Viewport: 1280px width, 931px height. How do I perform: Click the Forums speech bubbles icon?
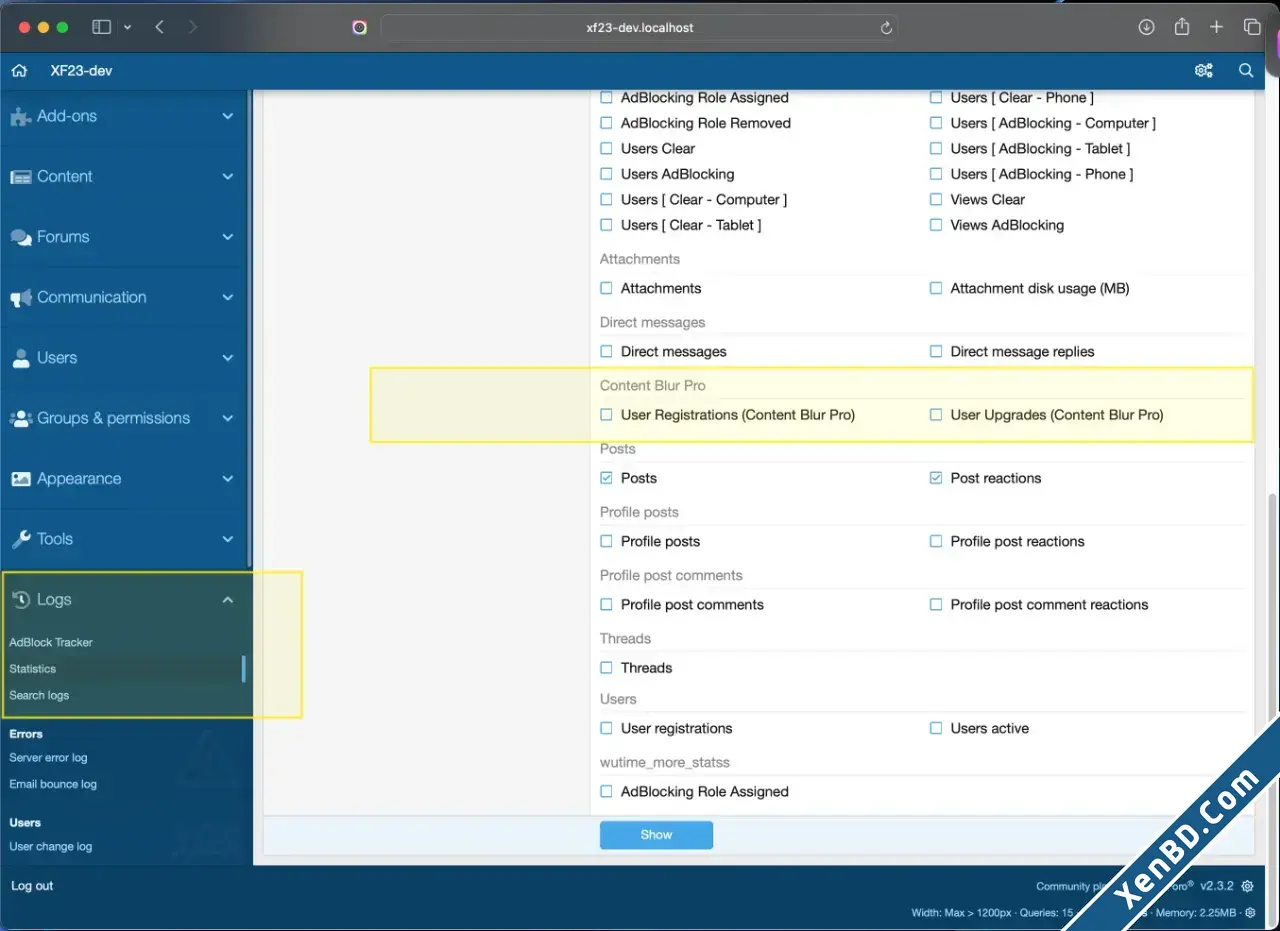(x=20, y=238)
